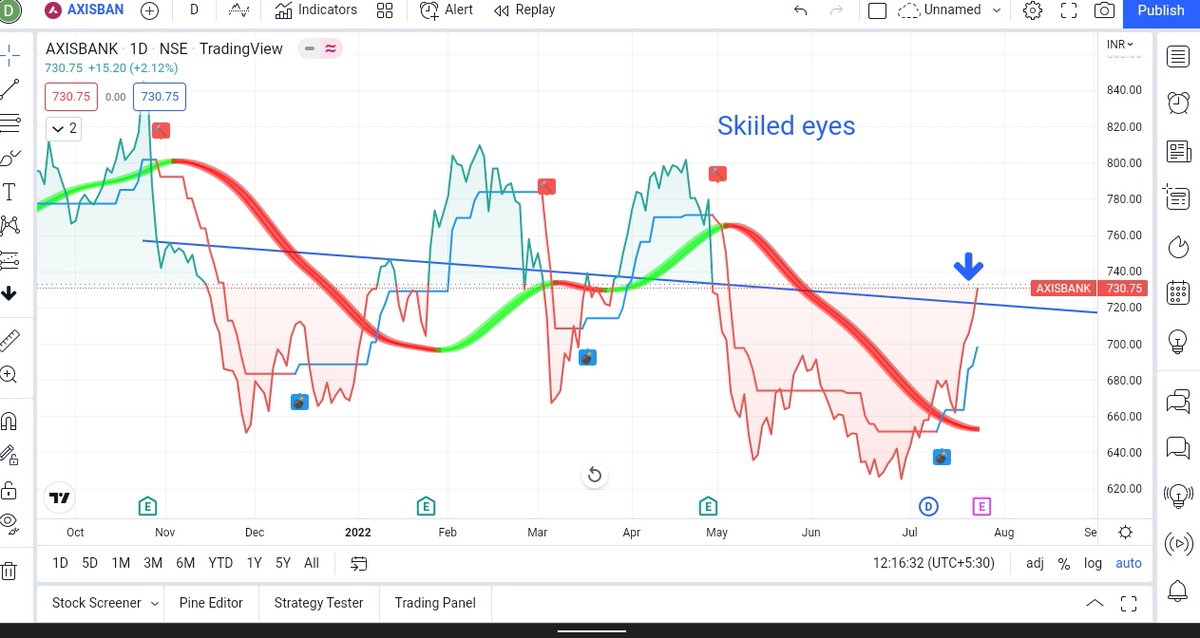Start bar Replay mode
This screenshot has height=638, width=1200.
tap(525, 10)
